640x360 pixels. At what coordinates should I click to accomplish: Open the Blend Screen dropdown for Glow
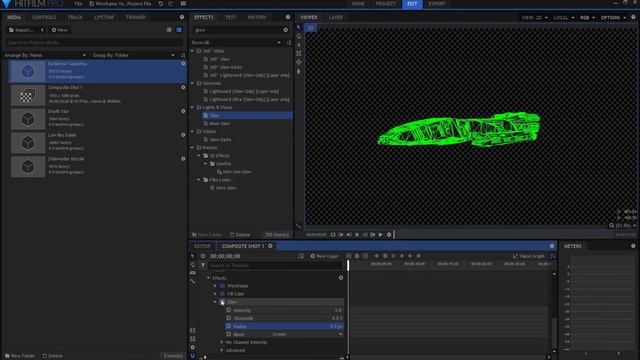tap(307, 334)
